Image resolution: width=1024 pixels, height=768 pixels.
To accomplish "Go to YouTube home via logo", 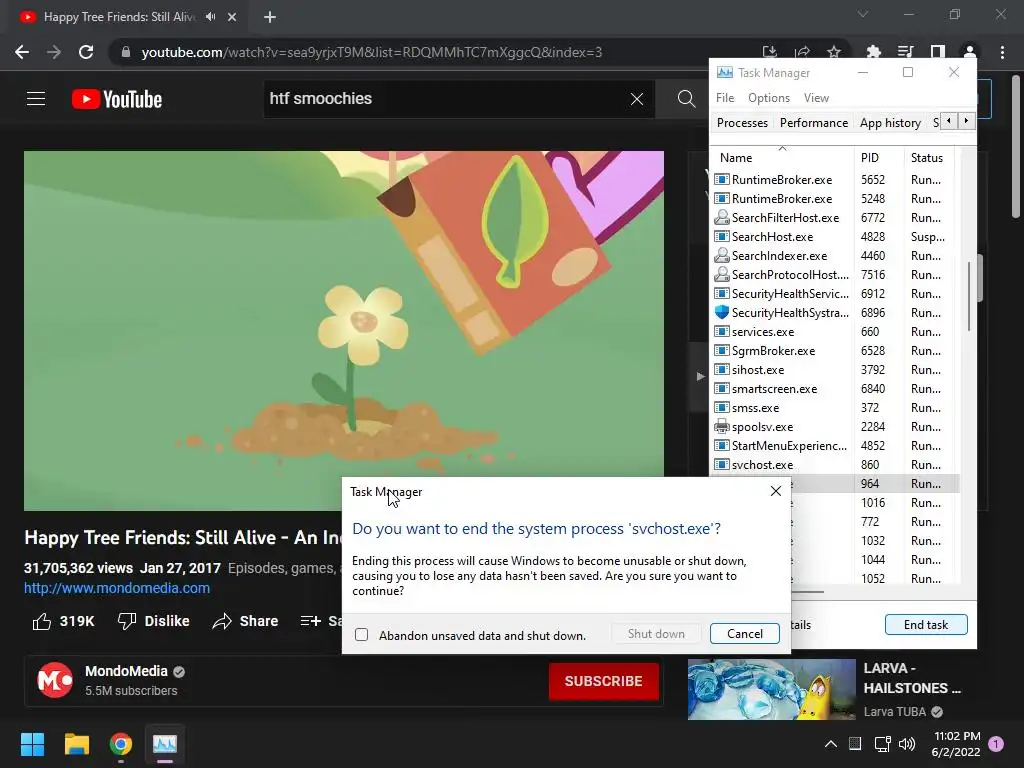I will 117,99.
